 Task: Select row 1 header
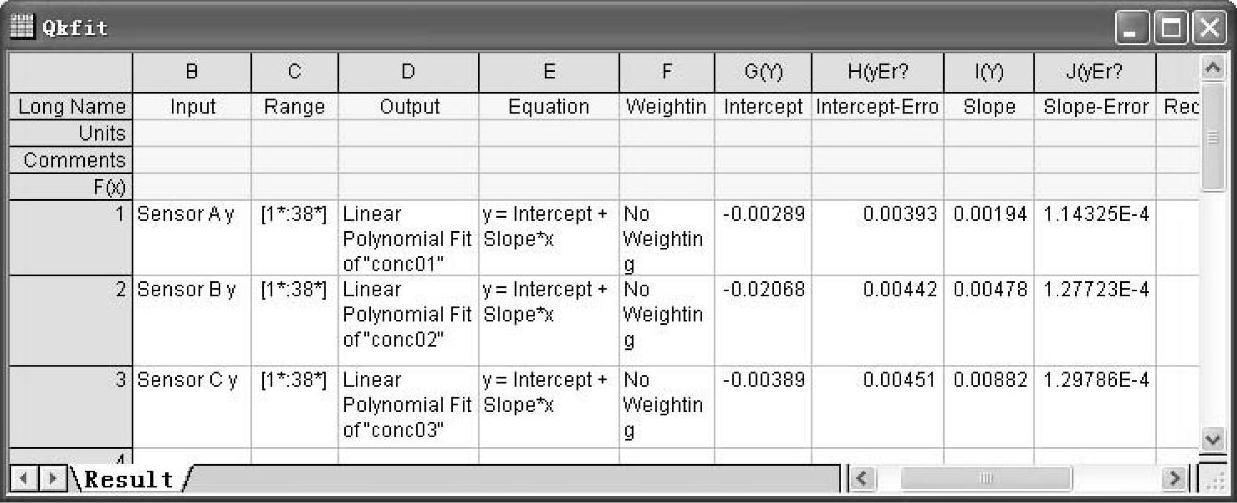tap(69, 238)
